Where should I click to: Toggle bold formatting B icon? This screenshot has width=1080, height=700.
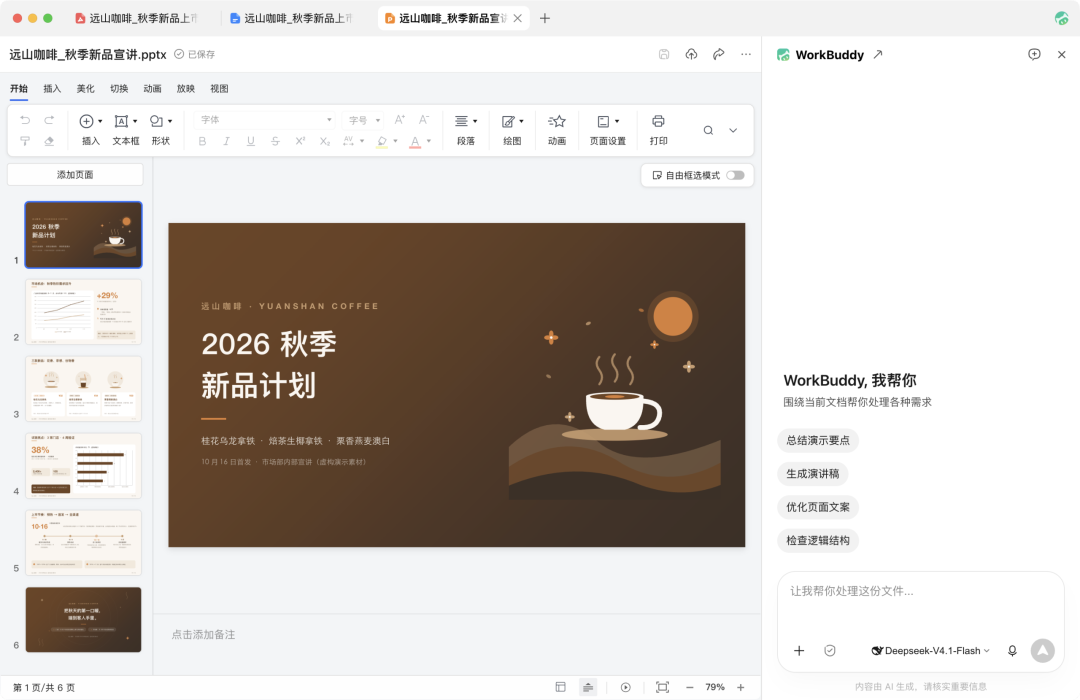pyautogui.click(x=202, y=141)
